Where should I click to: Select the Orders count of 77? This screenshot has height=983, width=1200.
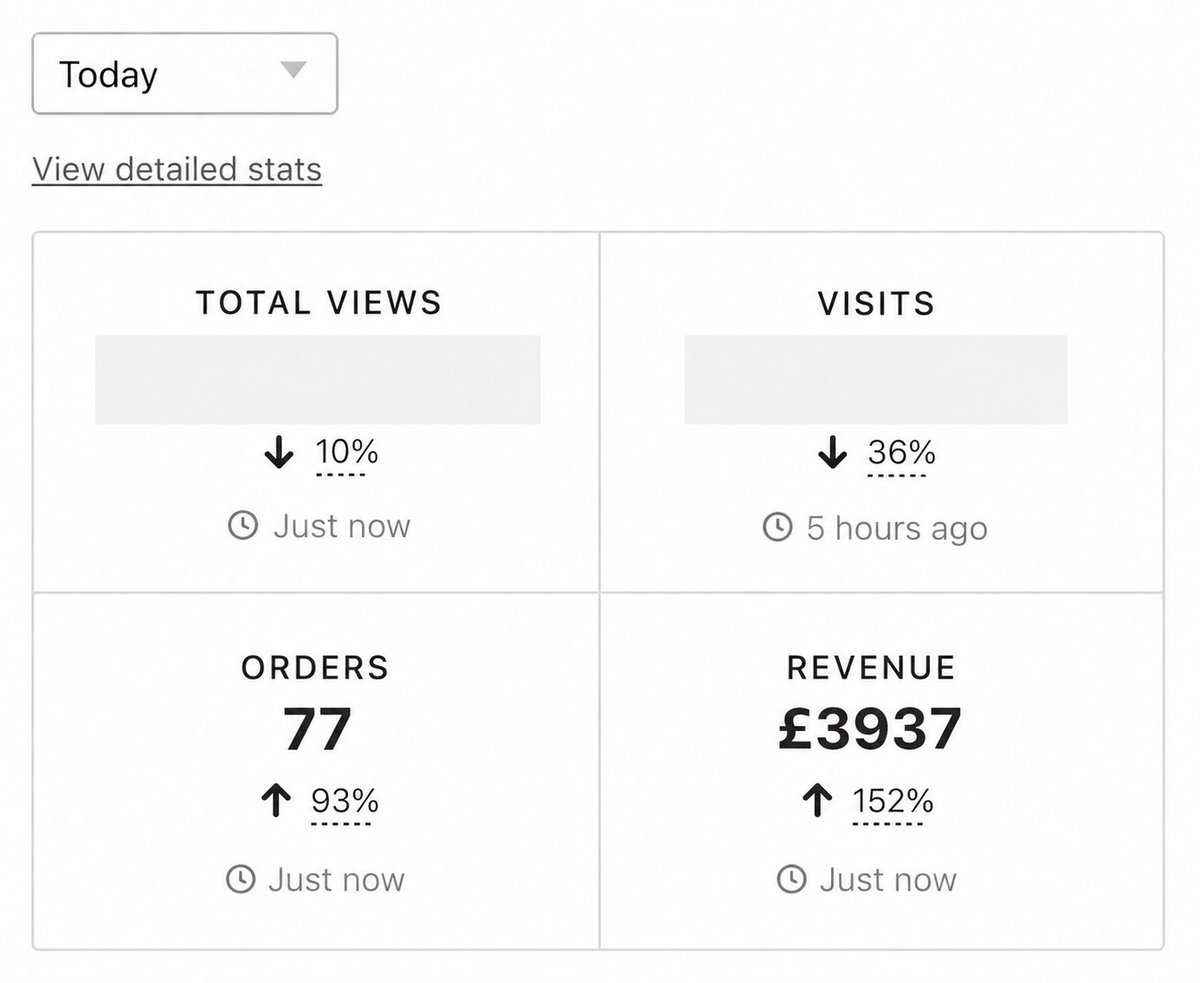(317, 729)
